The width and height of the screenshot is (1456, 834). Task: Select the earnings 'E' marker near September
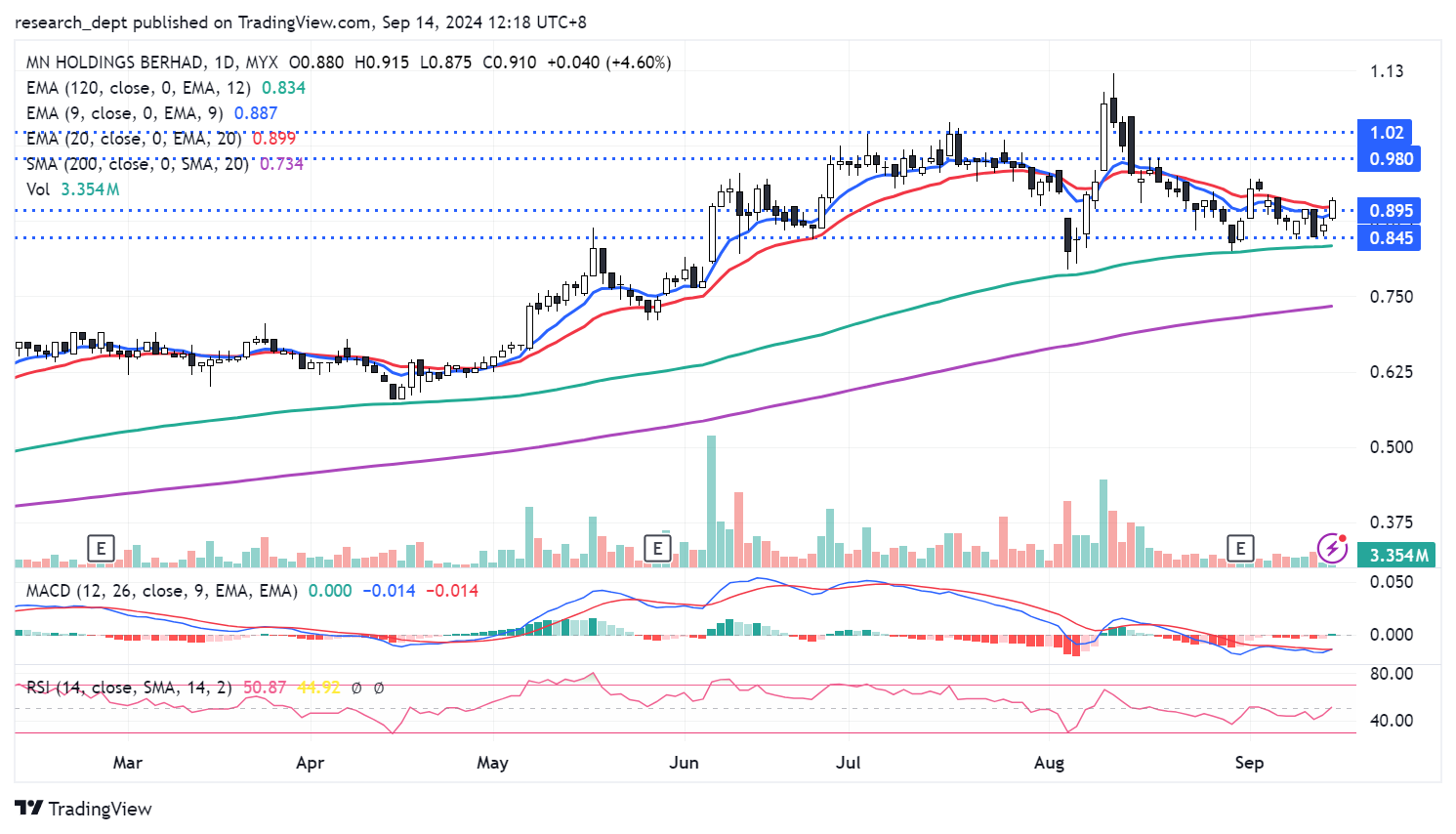coord(1240,549)
